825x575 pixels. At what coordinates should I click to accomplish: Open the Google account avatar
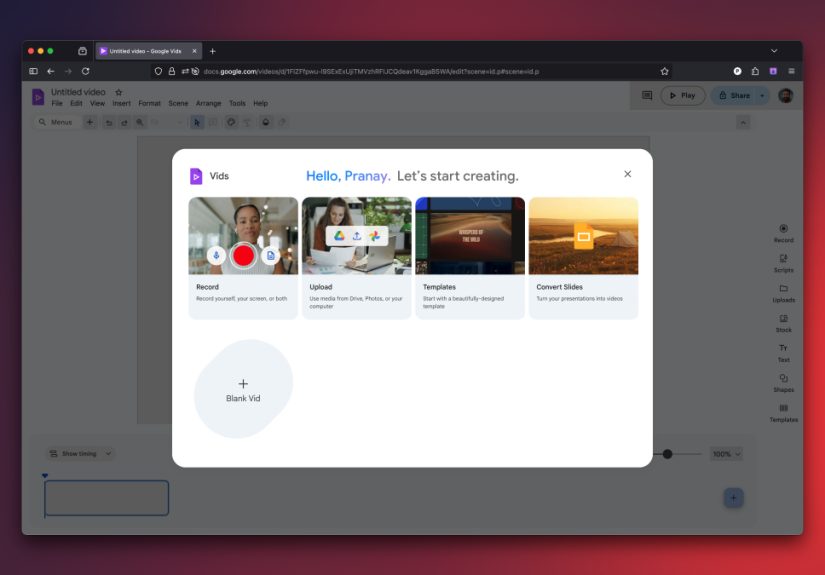(786, 95)
